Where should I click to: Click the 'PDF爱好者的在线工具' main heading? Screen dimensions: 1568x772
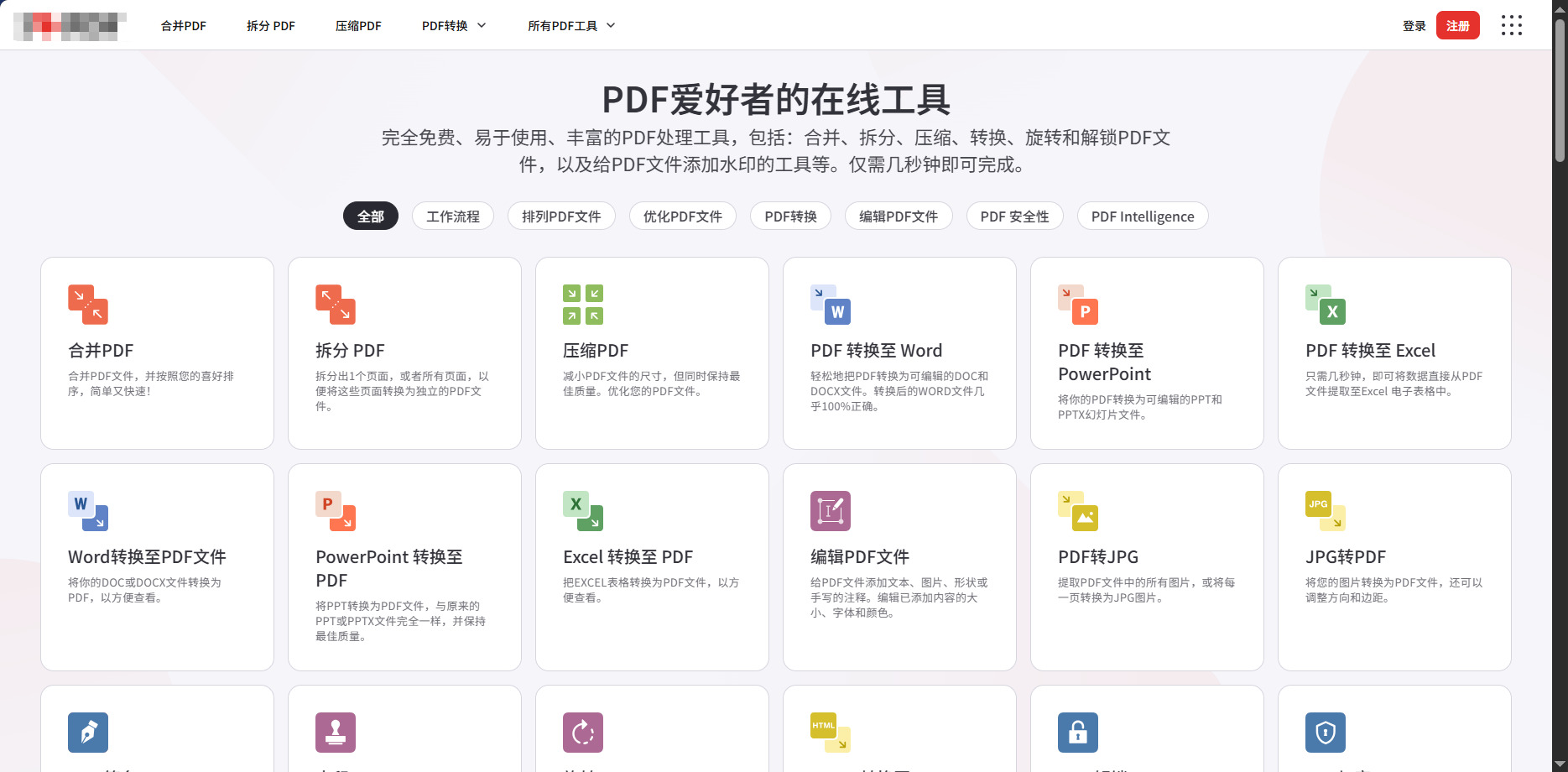776,100
